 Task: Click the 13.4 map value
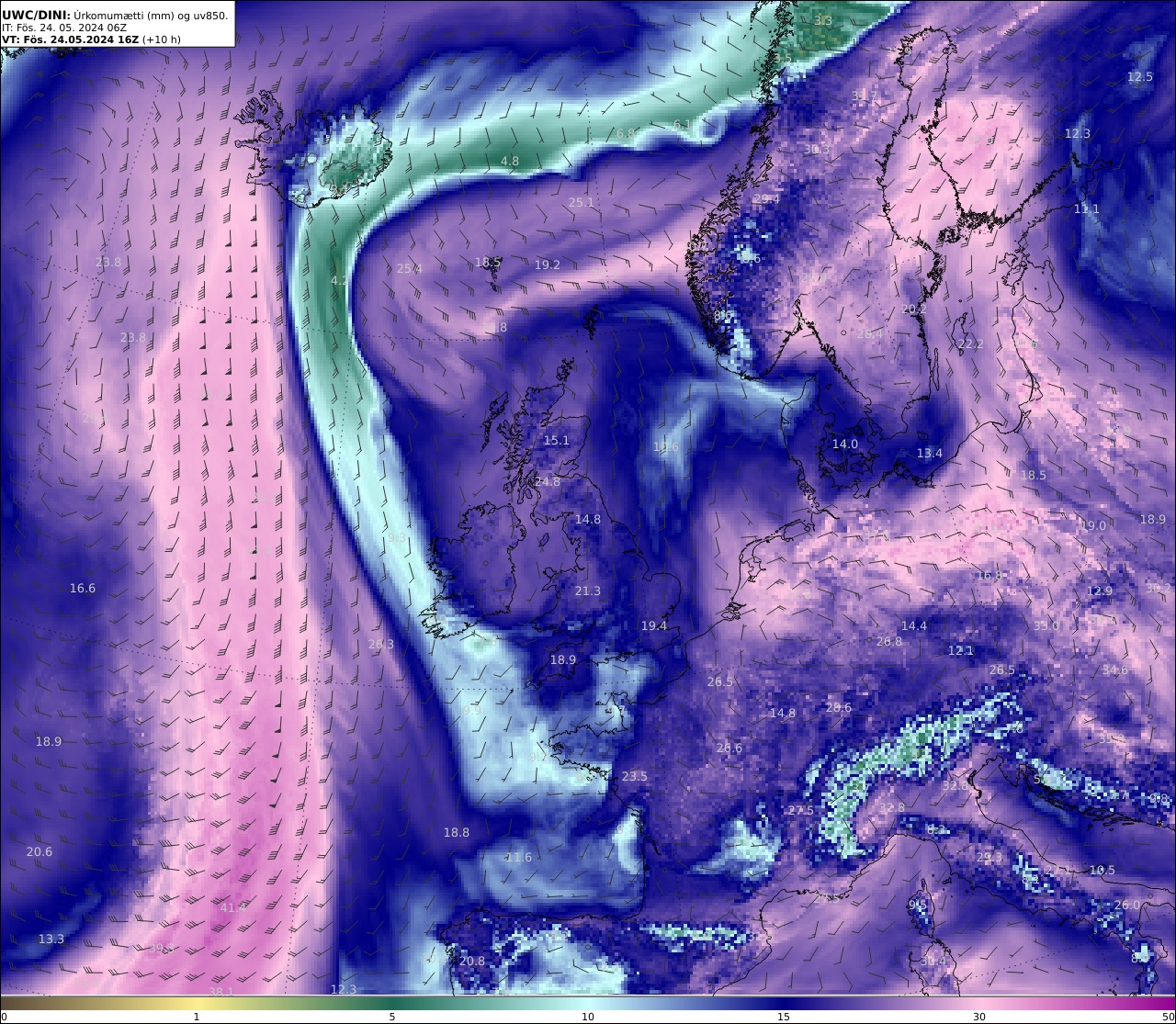pos(930,454)
